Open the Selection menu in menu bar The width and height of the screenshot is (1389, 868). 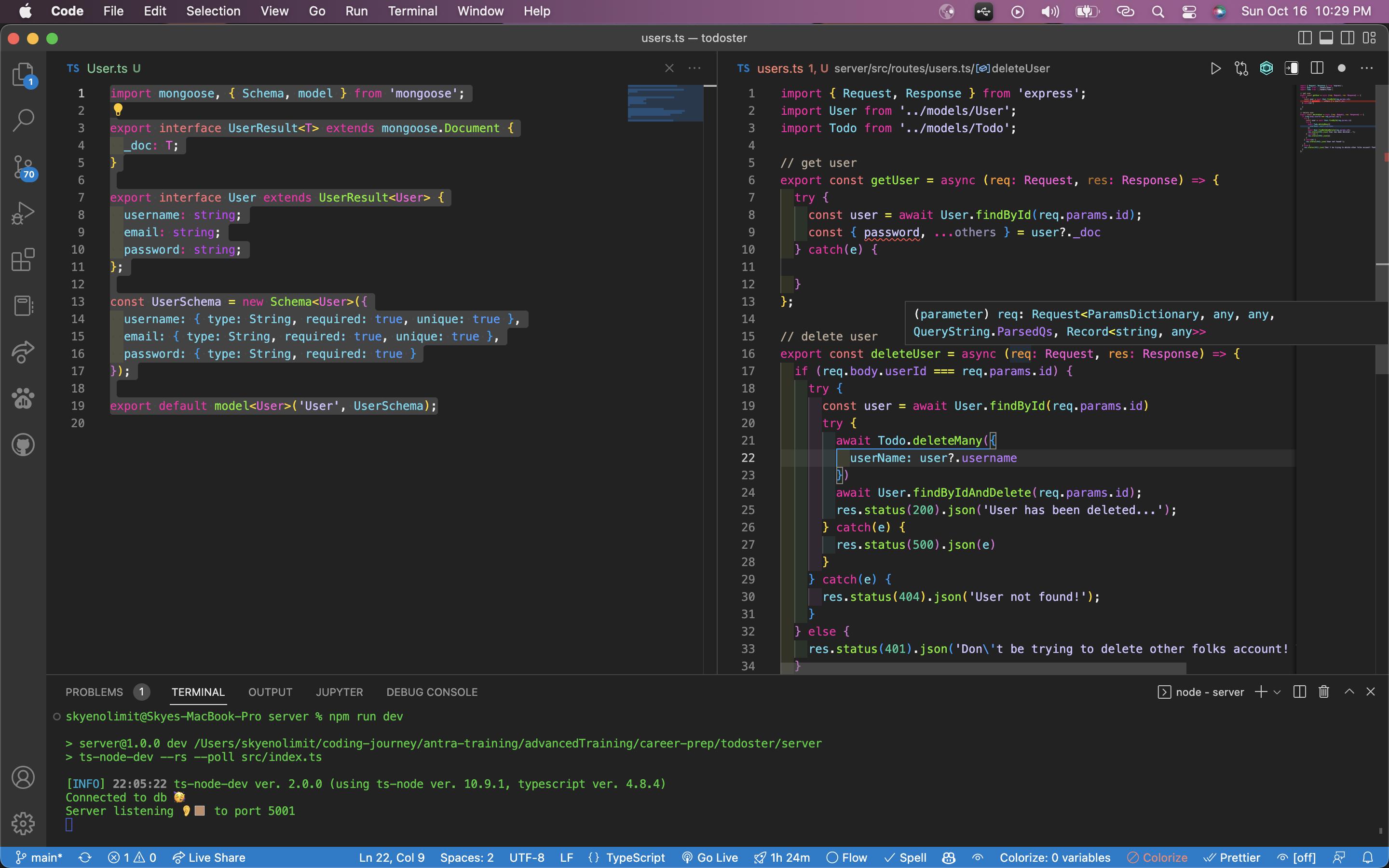(x=214, y=11)
